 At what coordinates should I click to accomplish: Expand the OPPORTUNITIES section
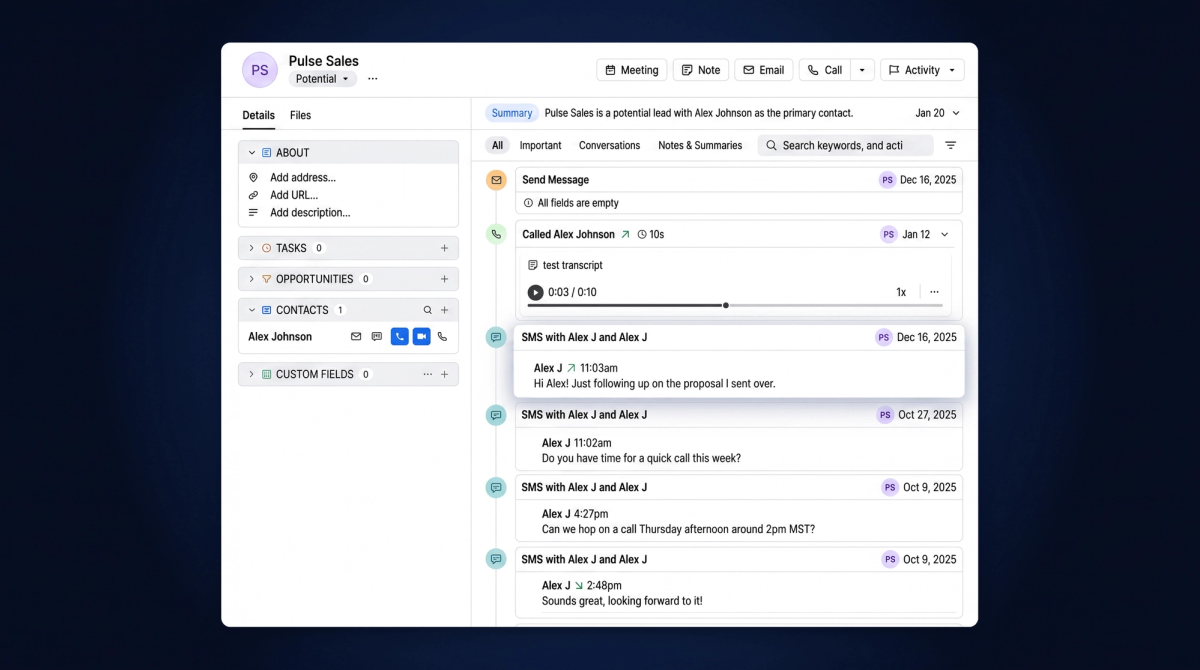point(252,279)
